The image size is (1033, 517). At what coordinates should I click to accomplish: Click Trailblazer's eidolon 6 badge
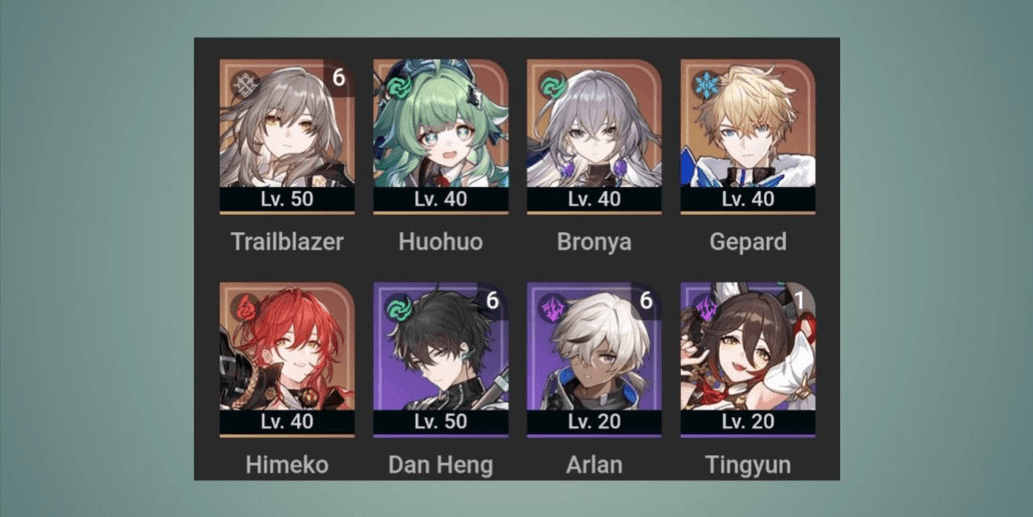[339, 78]
